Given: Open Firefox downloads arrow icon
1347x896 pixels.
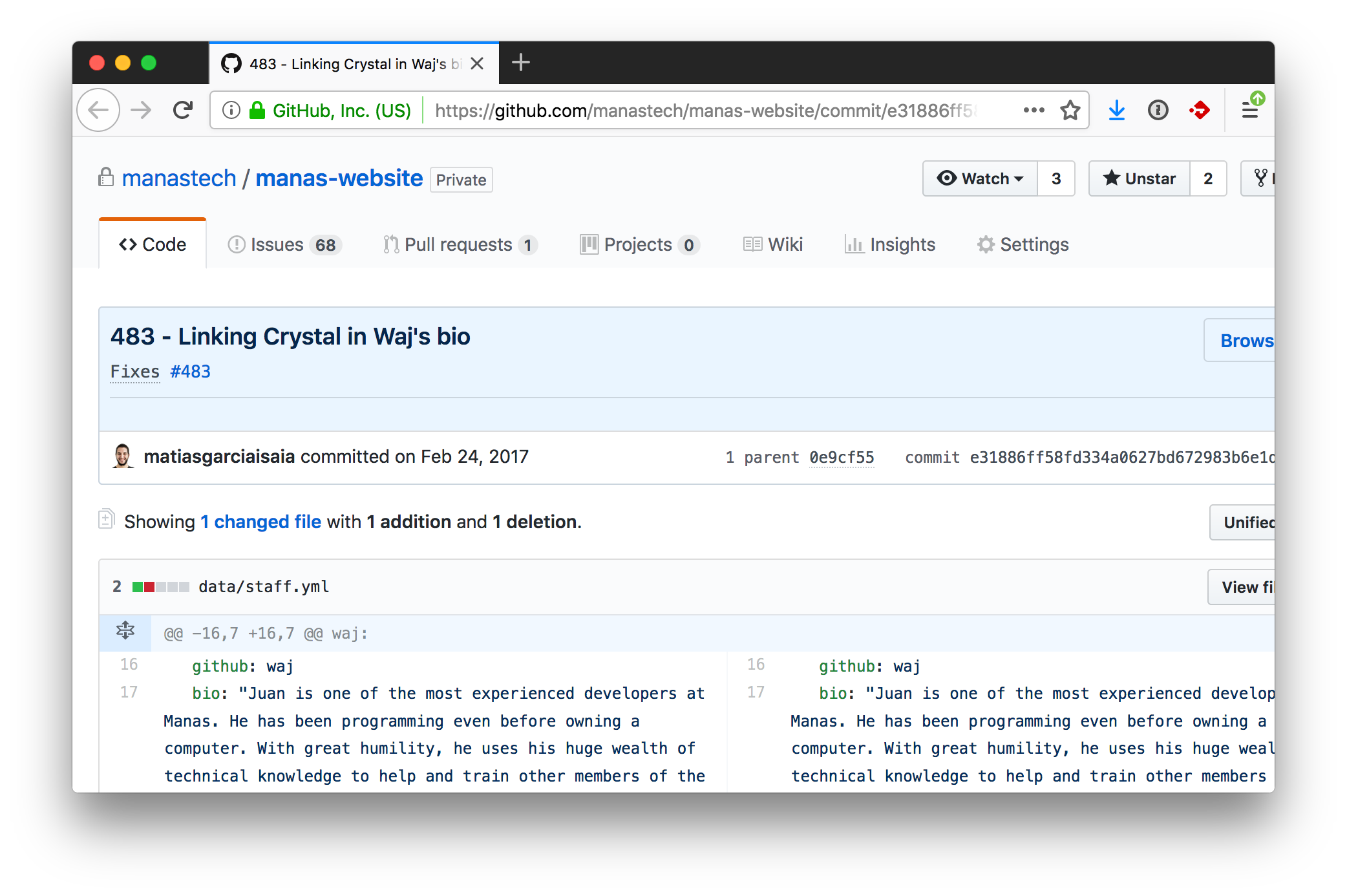Looking at the screenshot, I should coord(1116,111).
